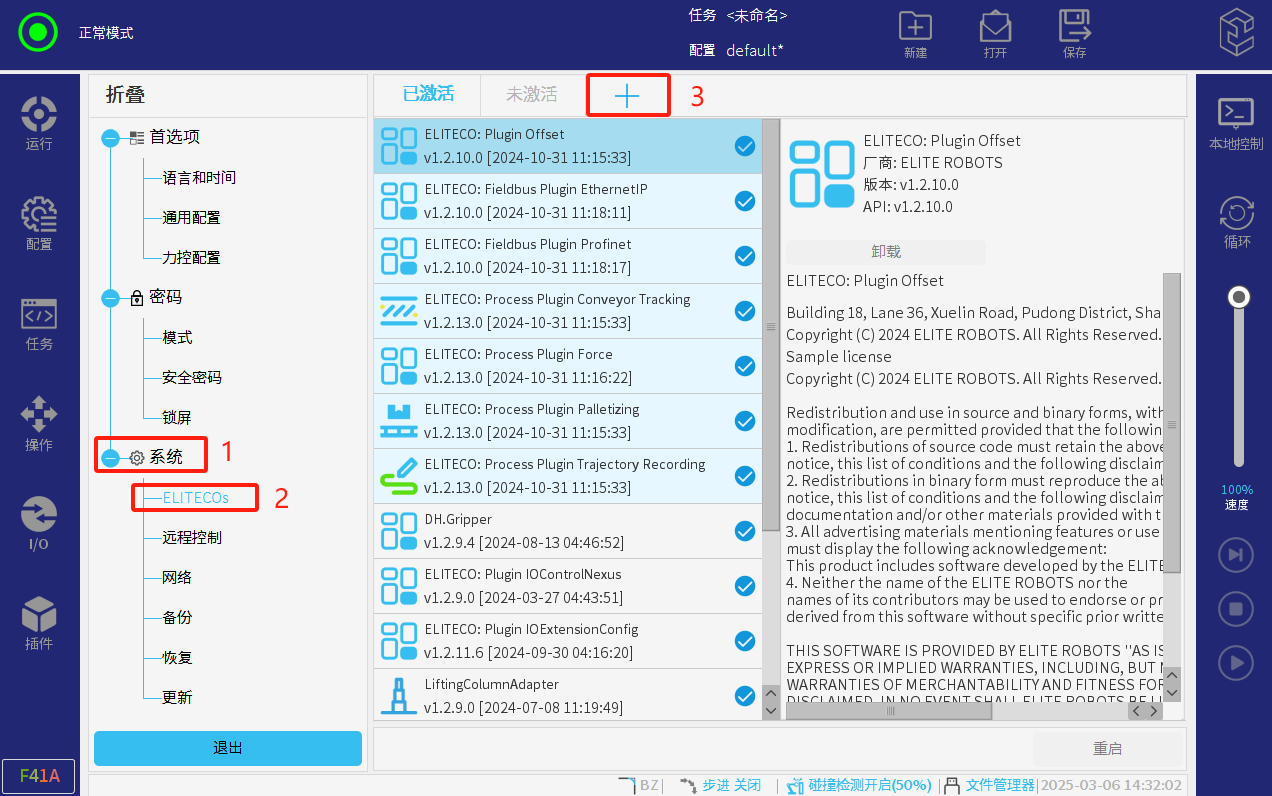Open the 任务 (Task) sidebar icon
This screenshot has width=1272, height=796.
39,322
